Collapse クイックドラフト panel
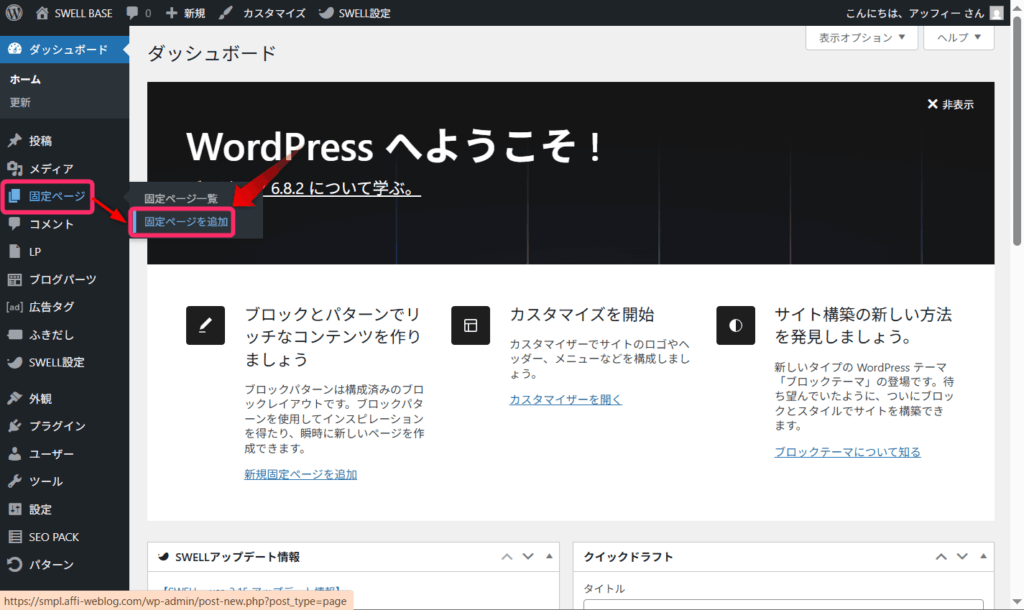1024x610 pixels. click(x=984, y=557)
